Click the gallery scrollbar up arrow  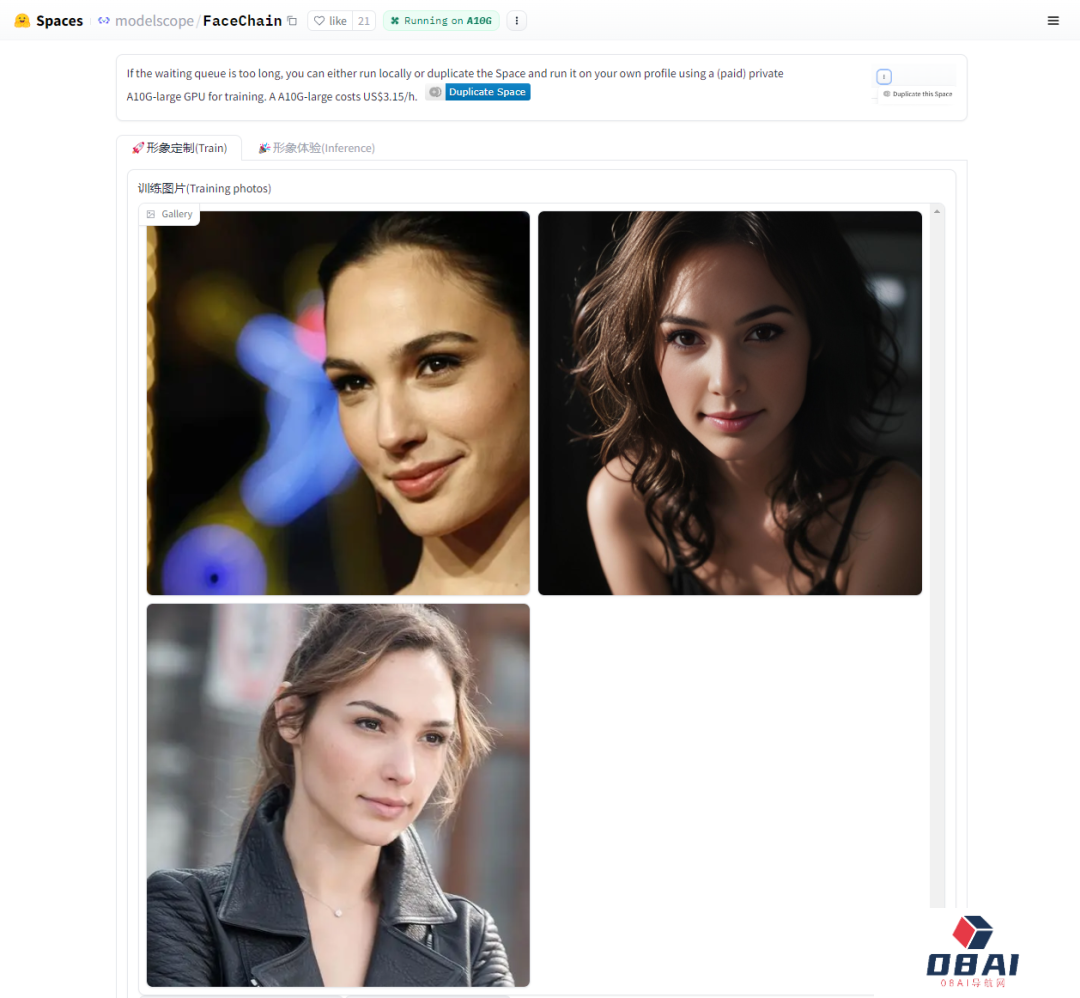tap(937, 211)
